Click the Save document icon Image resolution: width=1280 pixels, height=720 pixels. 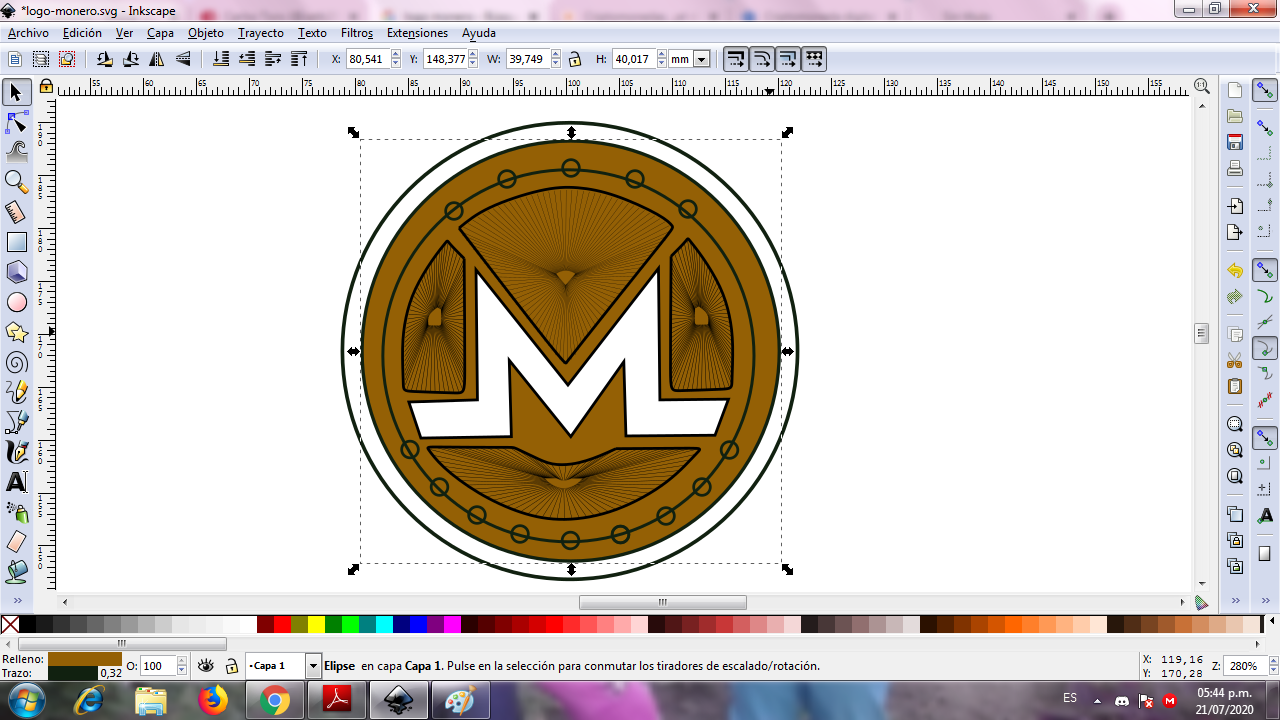click(x=1235, y=142)
